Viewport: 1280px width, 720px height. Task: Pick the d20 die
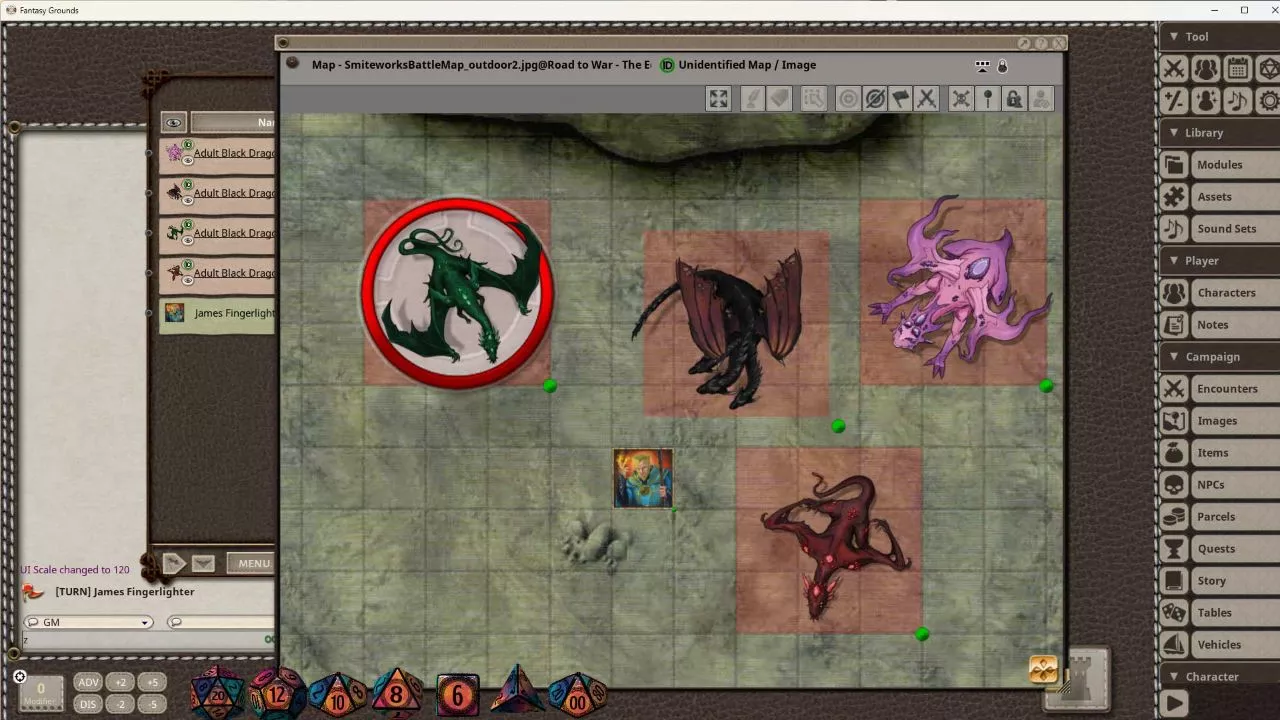[x=217, y=692]
